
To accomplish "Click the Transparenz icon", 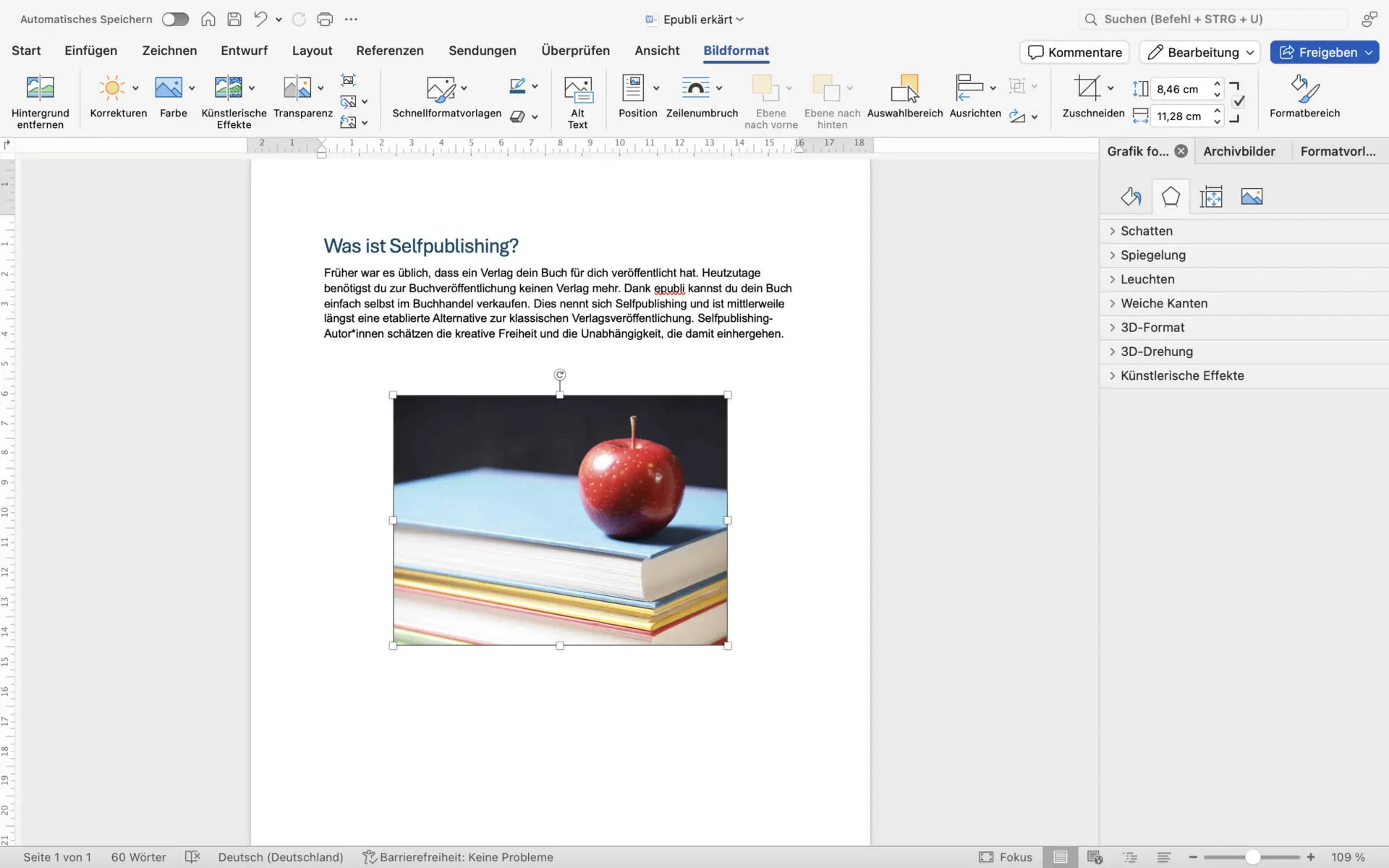I will pos(297,88).
